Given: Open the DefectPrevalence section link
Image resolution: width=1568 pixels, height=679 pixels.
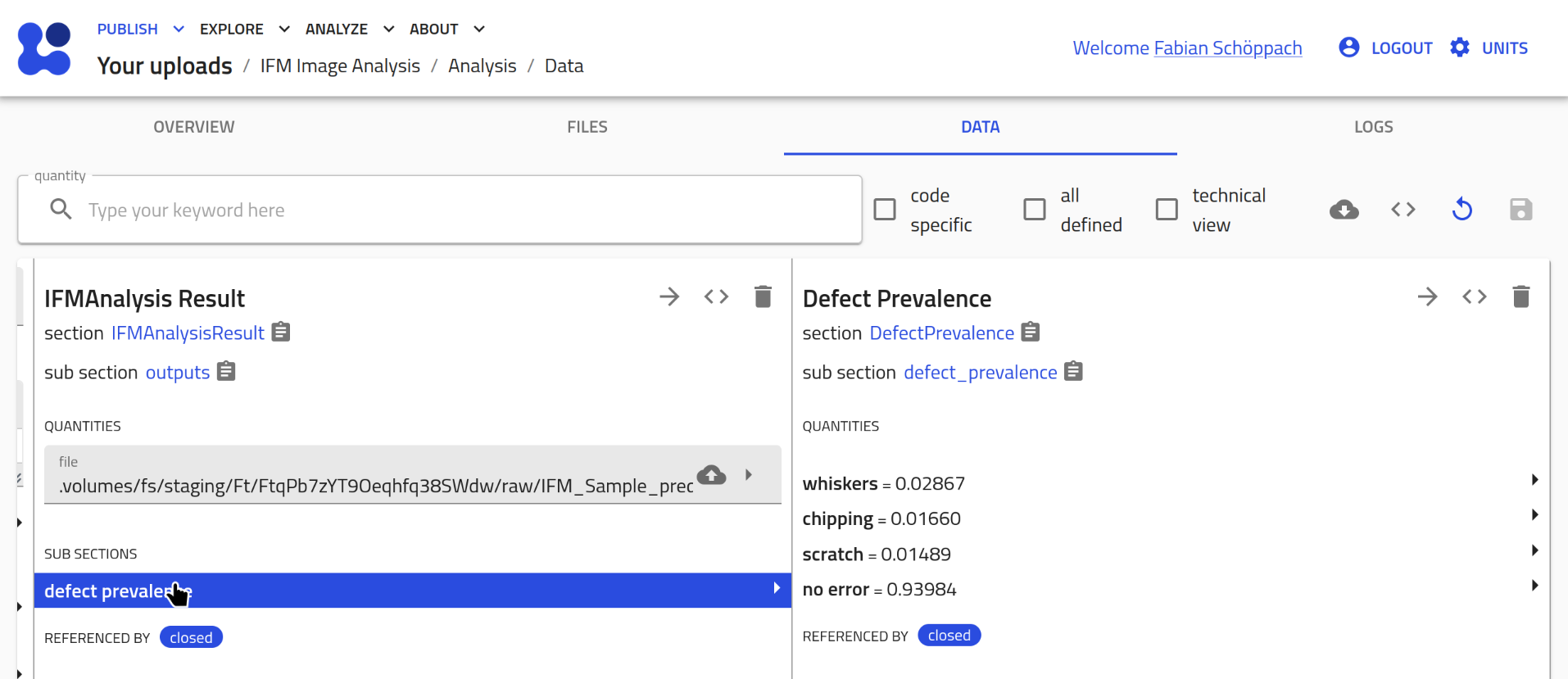Looking at the screenshot, I should tap(941, 333).
